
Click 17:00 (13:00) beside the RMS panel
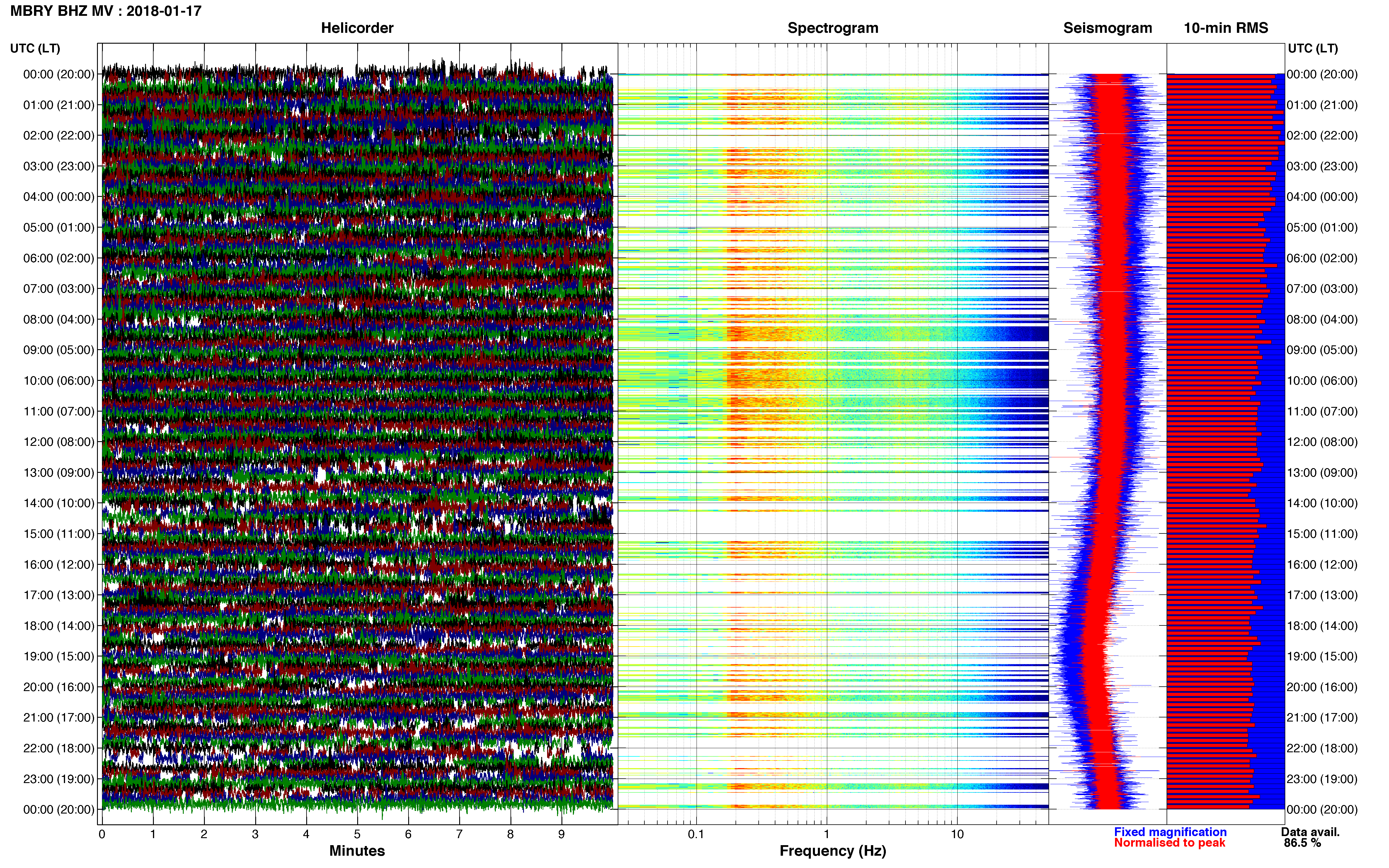(x=1322, y=595)
